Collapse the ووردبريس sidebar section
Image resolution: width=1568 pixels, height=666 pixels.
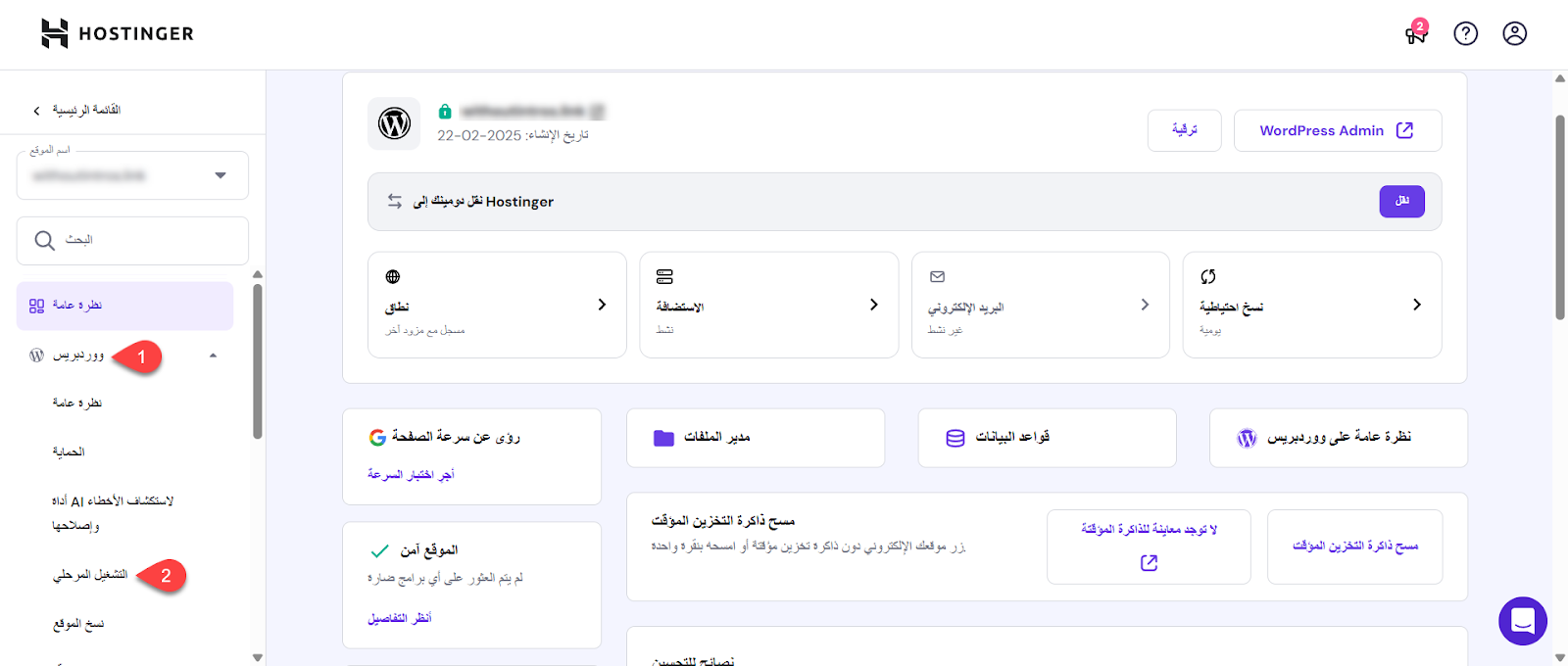[213, 356]
